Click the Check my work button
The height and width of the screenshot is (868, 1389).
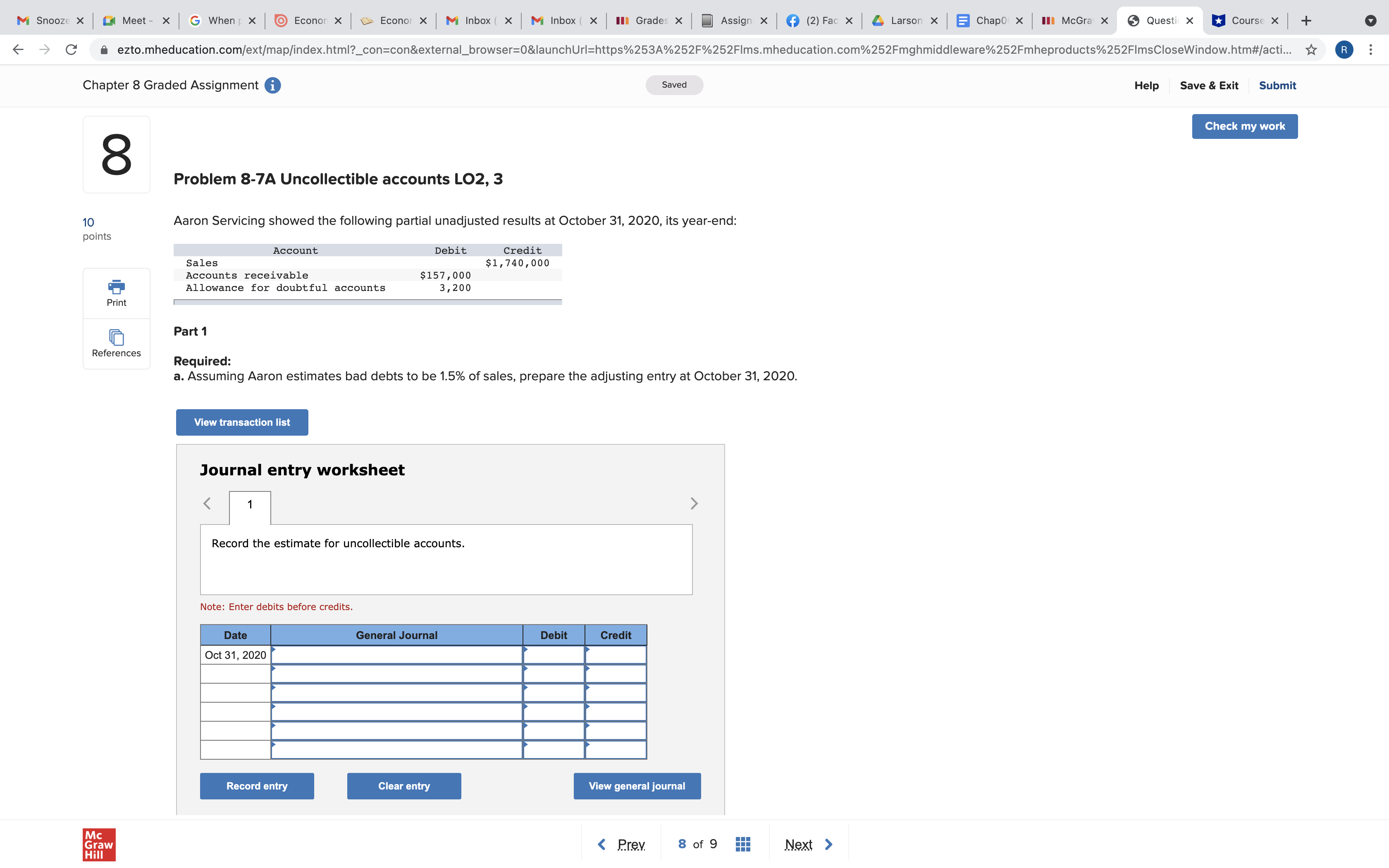[1244, 126]
